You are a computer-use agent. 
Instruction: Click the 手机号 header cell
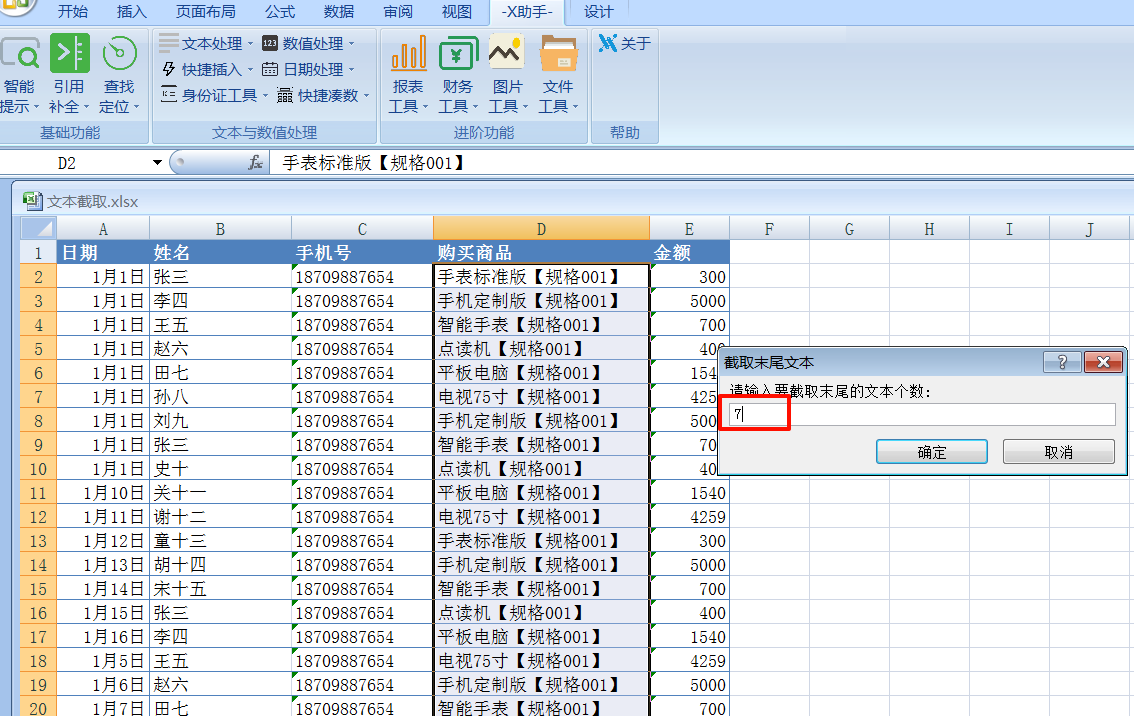point(362,252)
